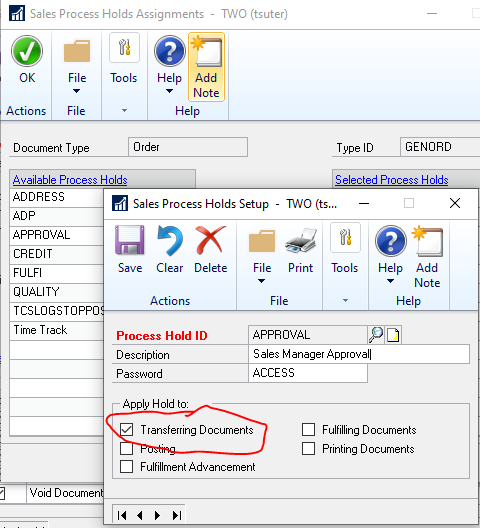Click Add Note in the Setup window
Screen dimensions: 480x528
pos(427,257)
